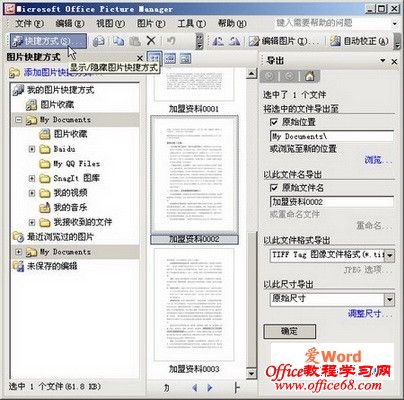Click the print icon in the toolbar

point(98,41)
